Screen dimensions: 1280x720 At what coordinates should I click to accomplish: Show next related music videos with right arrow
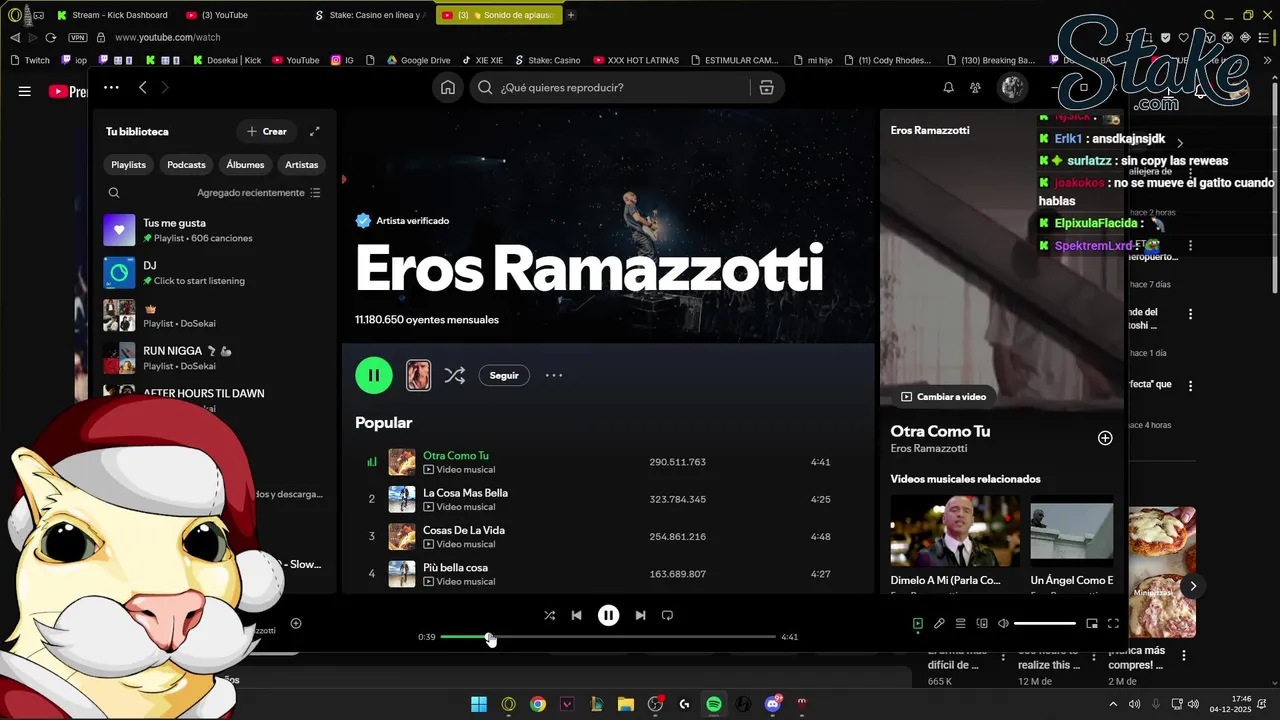1192,586
